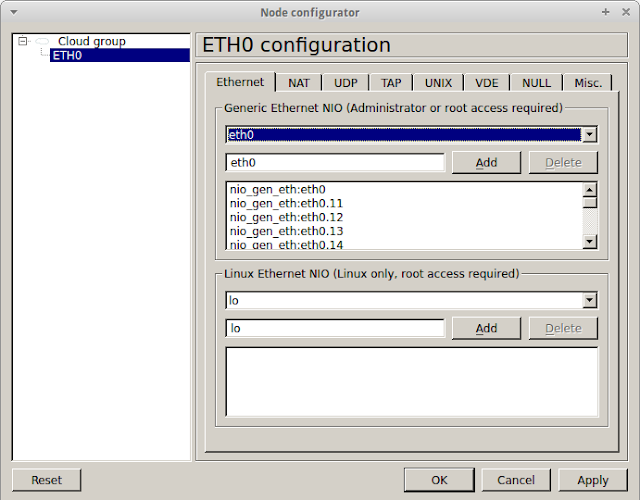
Task: Select nio_gen_eth:eth0.14 entry
Action: pyautogui.click(x=286, y=244)
